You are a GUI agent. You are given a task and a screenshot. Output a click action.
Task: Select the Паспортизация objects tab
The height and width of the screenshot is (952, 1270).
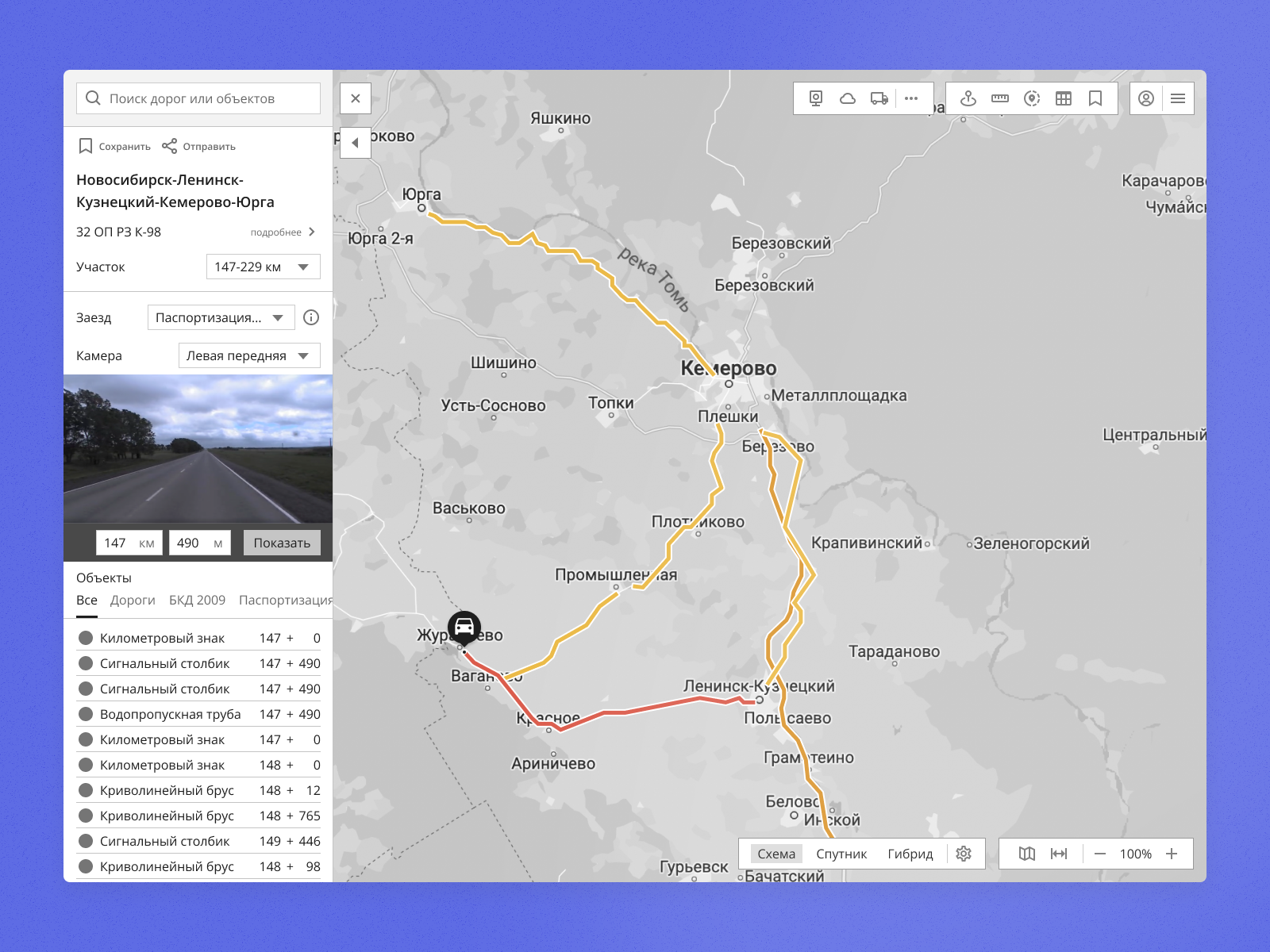coord(286,601)
